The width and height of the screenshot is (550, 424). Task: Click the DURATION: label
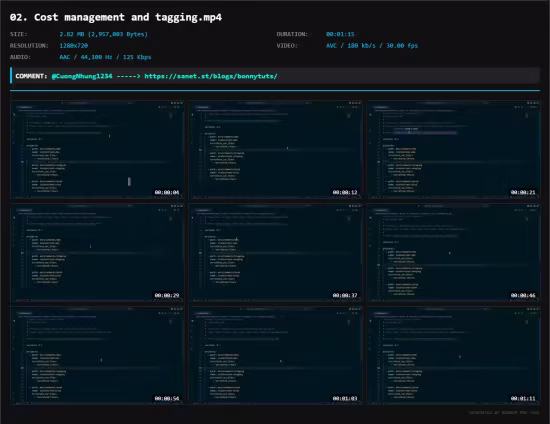292,34
